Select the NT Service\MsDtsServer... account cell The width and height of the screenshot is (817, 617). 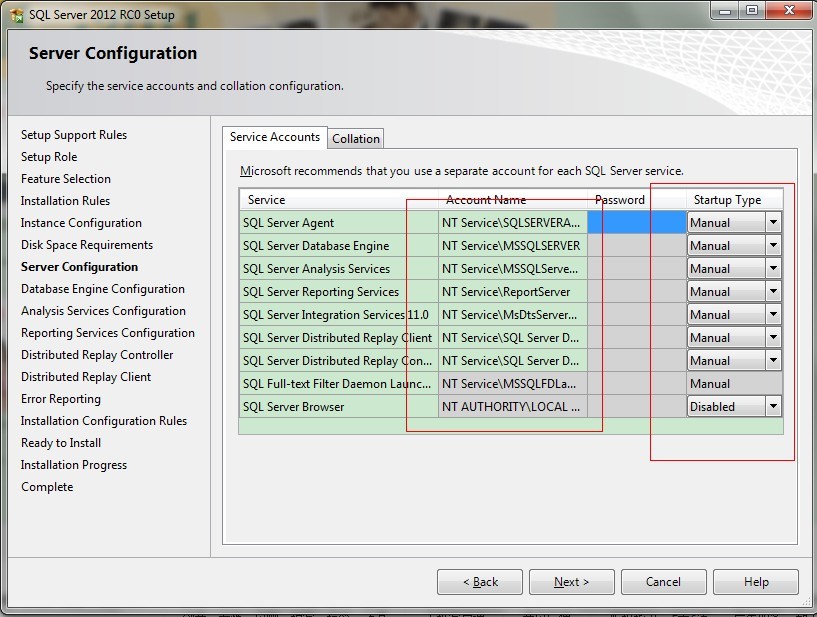(x=513, y=314)
